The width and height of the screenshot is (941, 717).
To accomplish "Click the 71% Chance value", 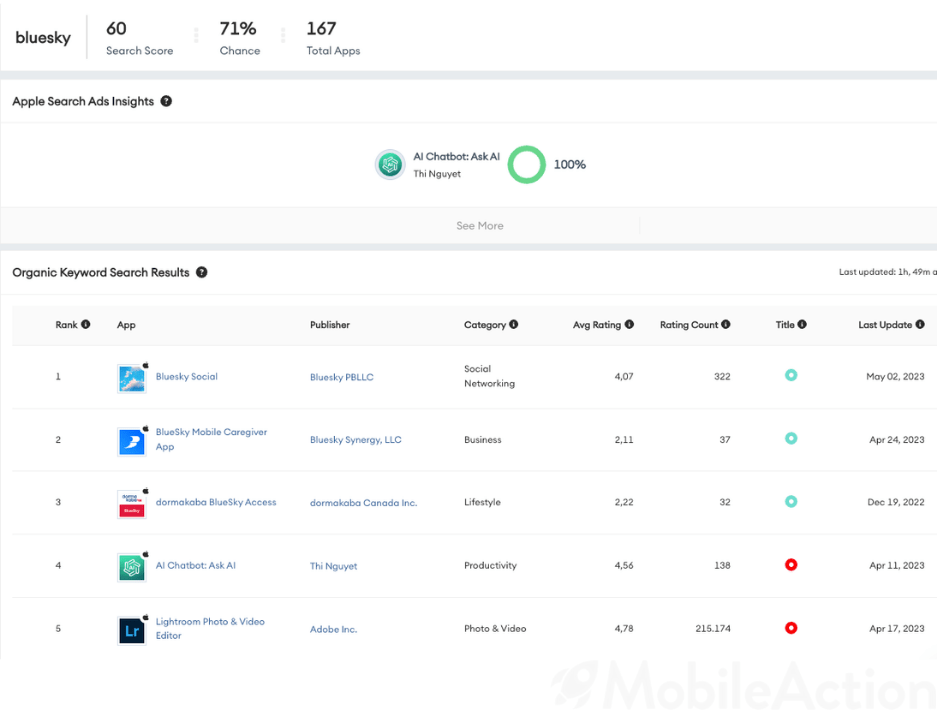I will pyautogui.click(x=238, y=28).
